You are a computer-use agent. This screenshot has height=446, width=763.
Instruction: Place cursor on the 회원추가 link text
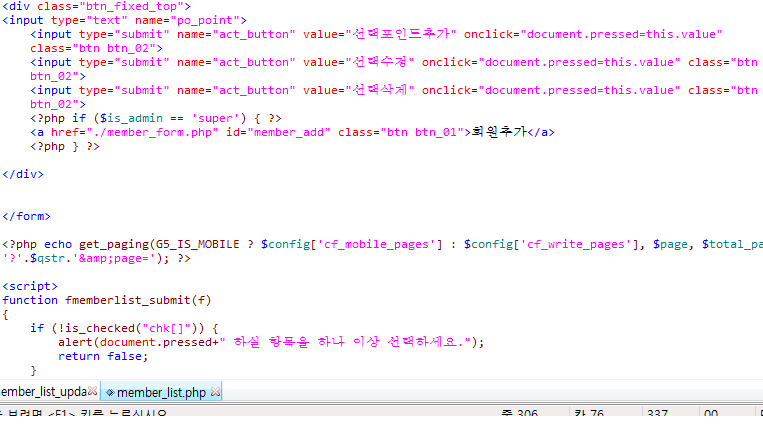[499, 132]
